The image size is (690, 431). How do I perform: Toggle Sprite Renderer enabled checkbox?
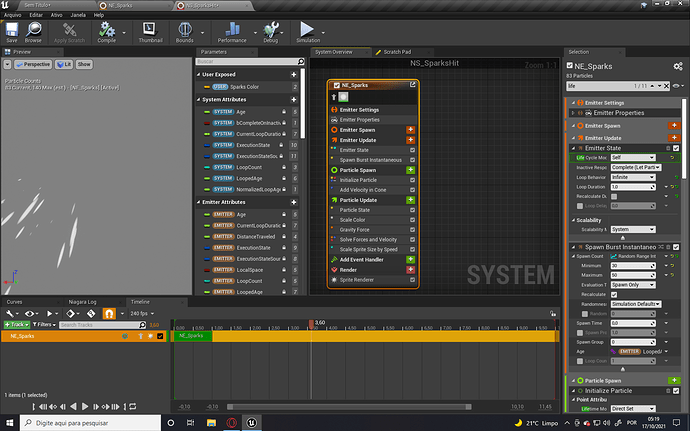pos(412,280)
